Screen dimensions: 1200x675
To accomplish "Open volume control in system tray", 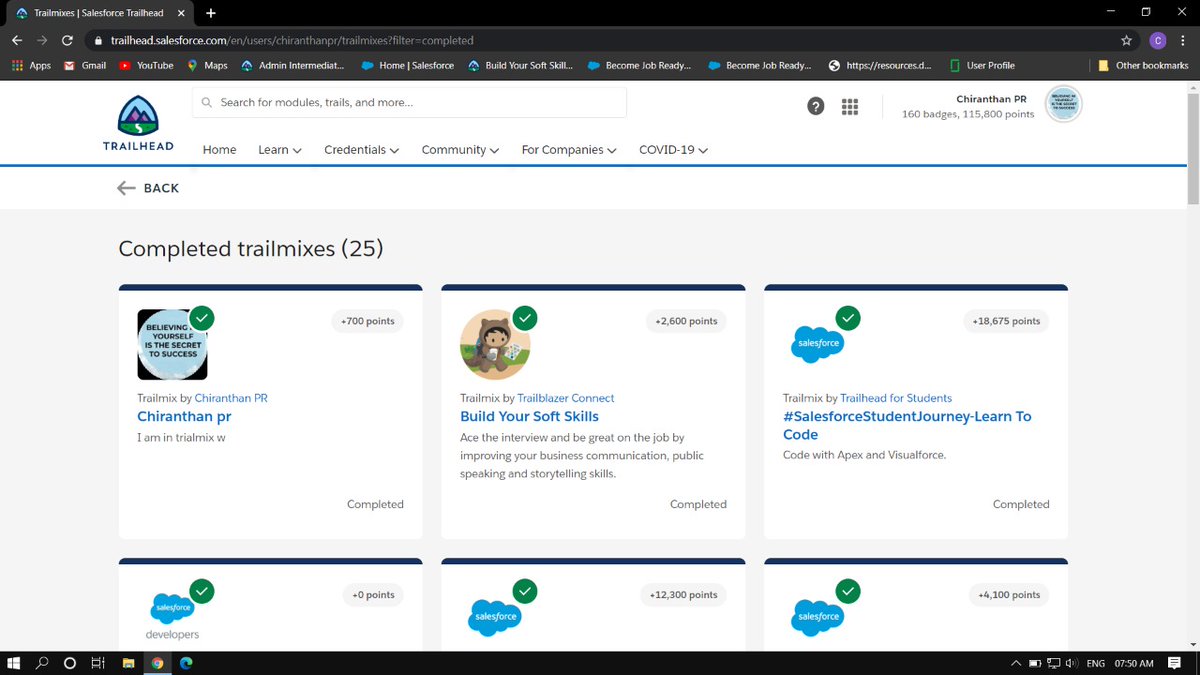I will [x=1071, y=663].
